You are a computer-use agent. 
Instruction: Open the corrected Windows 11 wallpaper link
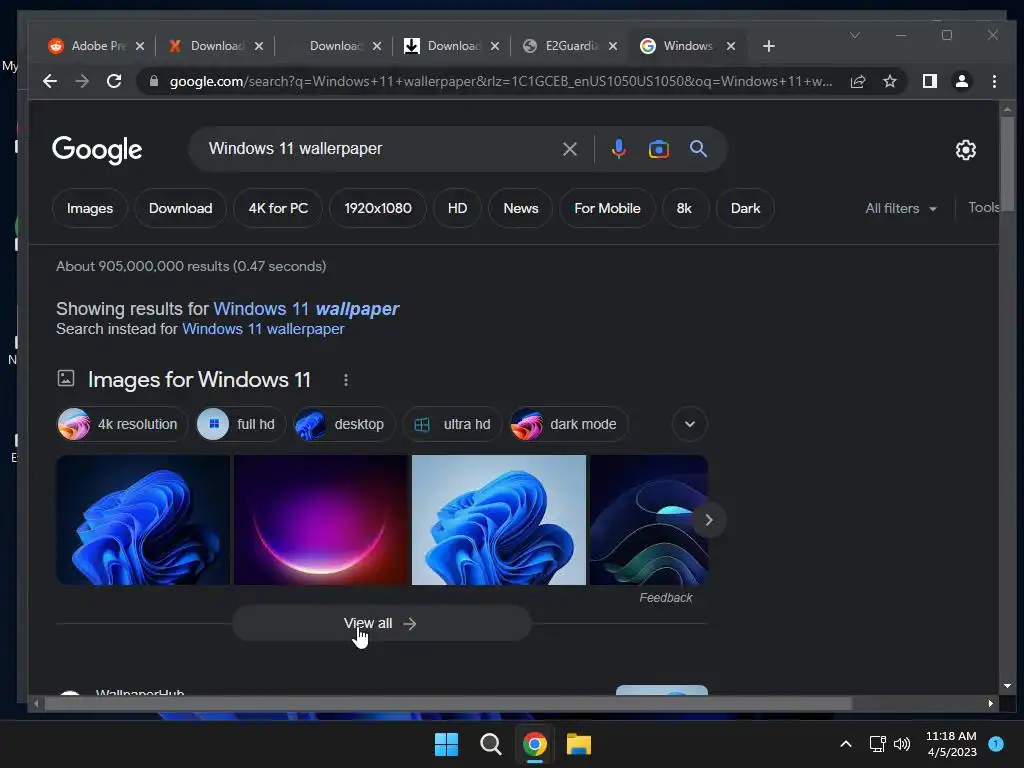(306, 309)
